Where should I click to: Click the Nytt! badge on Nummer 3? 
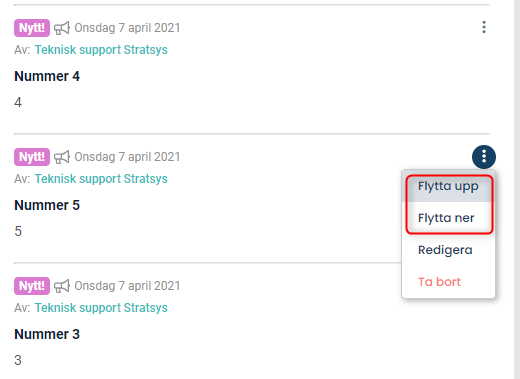(32, 286)
